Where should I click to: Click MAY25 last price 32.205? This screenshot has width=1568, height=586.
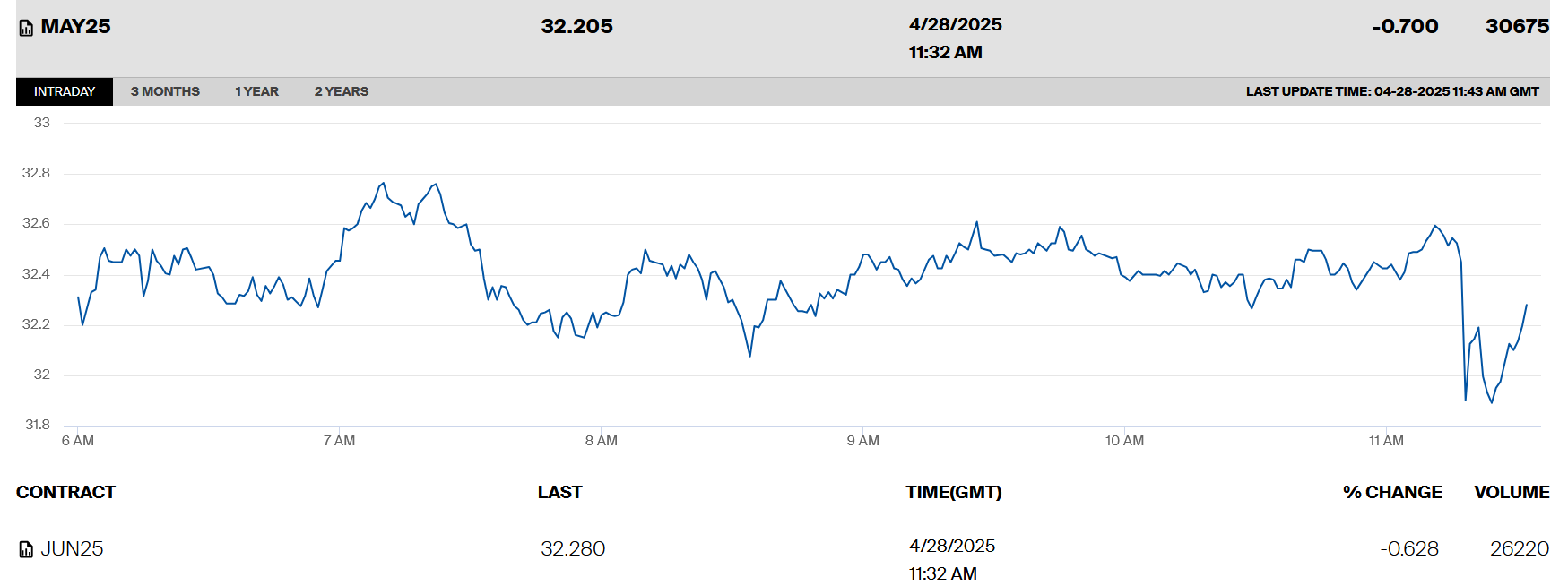pos(576,27)
